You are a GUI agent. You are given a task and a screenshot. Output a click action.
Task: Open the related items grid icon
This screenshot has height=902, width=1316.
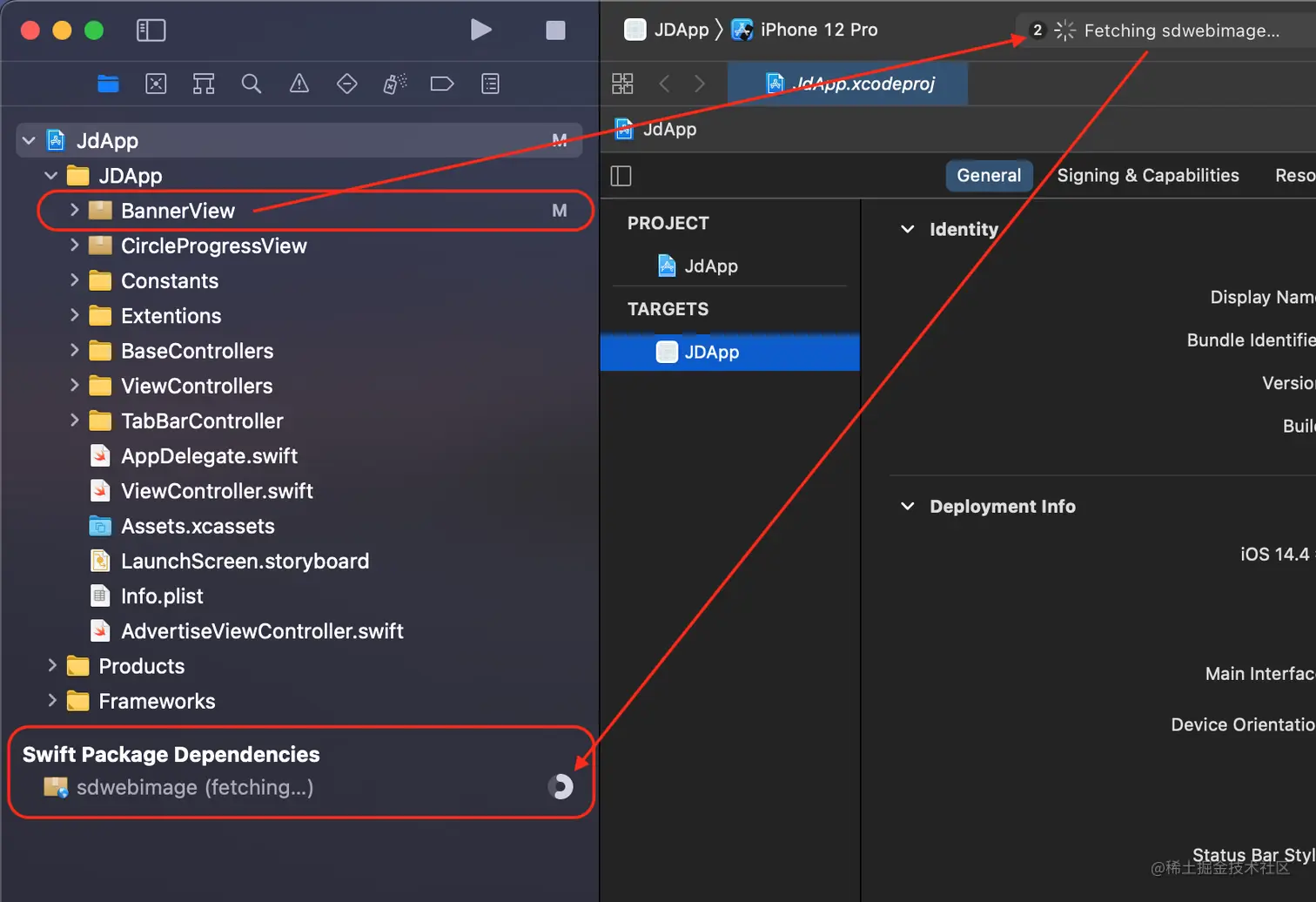tap(622, 84)
